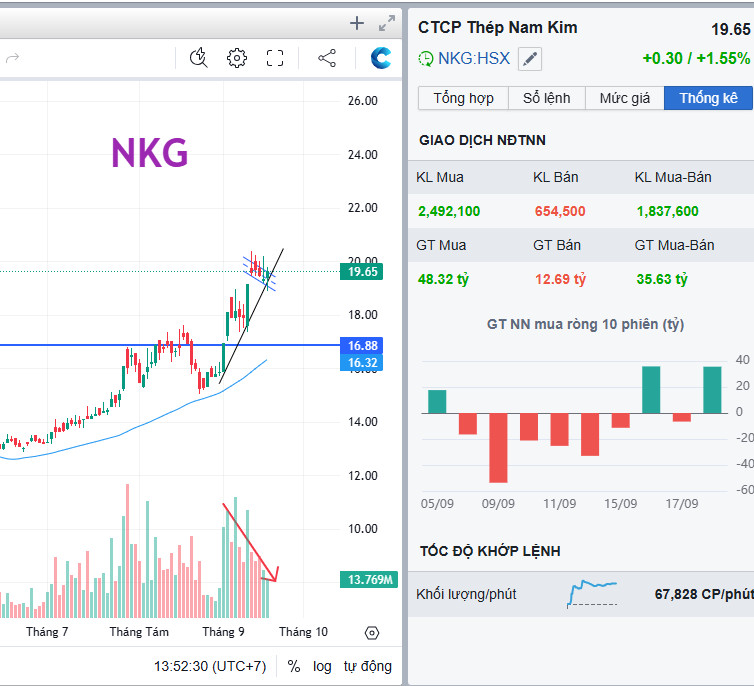Click the GT Mua value 48.32 tỷ
This screenshot has width=754, height=686.
[x=443, y=279]
